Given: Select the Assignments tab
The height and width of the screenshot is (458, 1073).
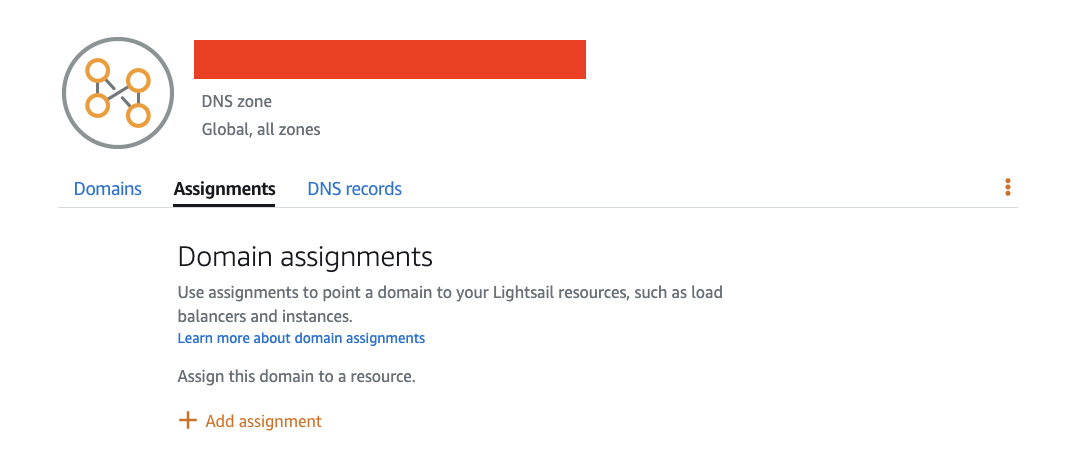Looking at the screenshot, I should 224,189.
